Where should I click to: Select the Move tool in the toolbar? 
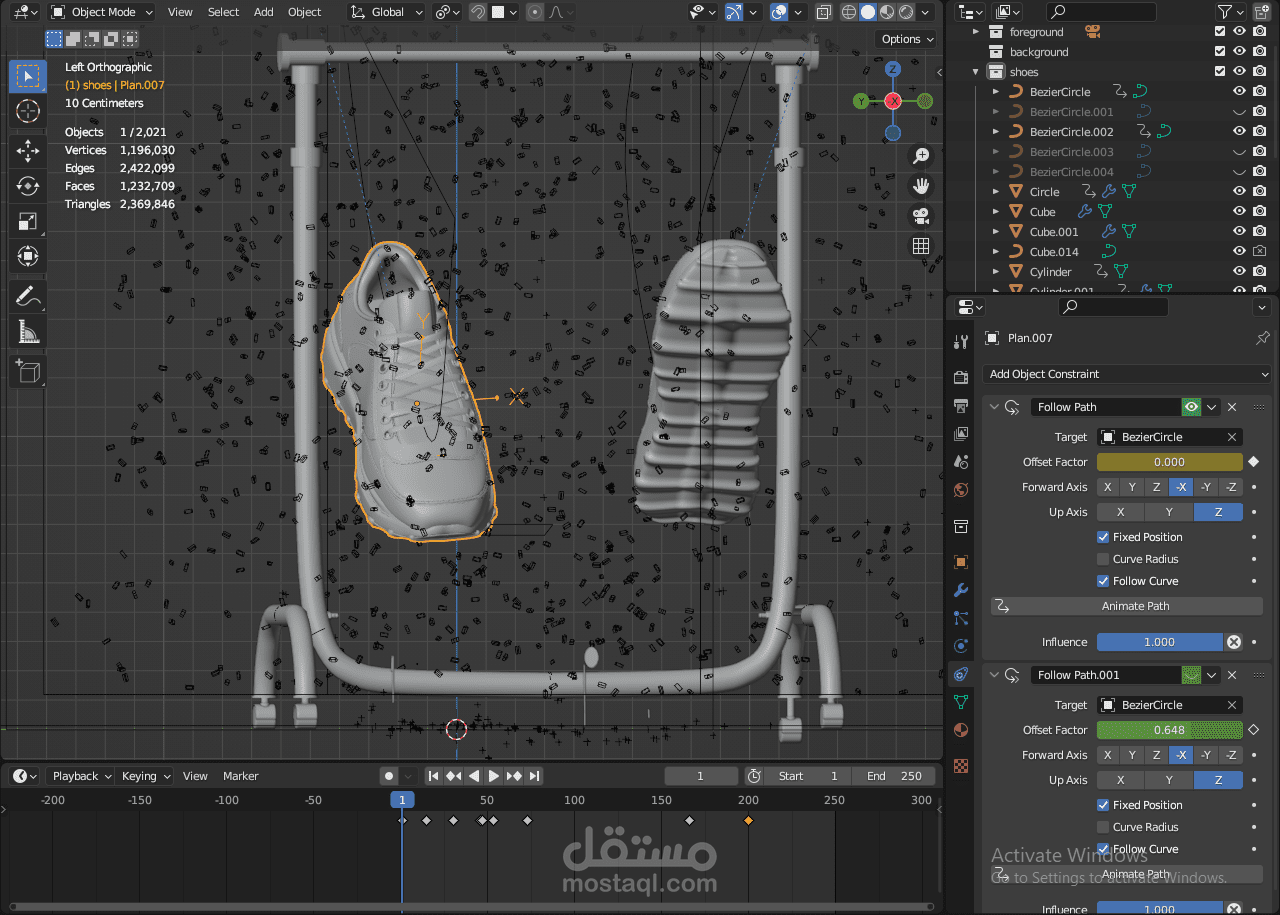pos(28,150)
